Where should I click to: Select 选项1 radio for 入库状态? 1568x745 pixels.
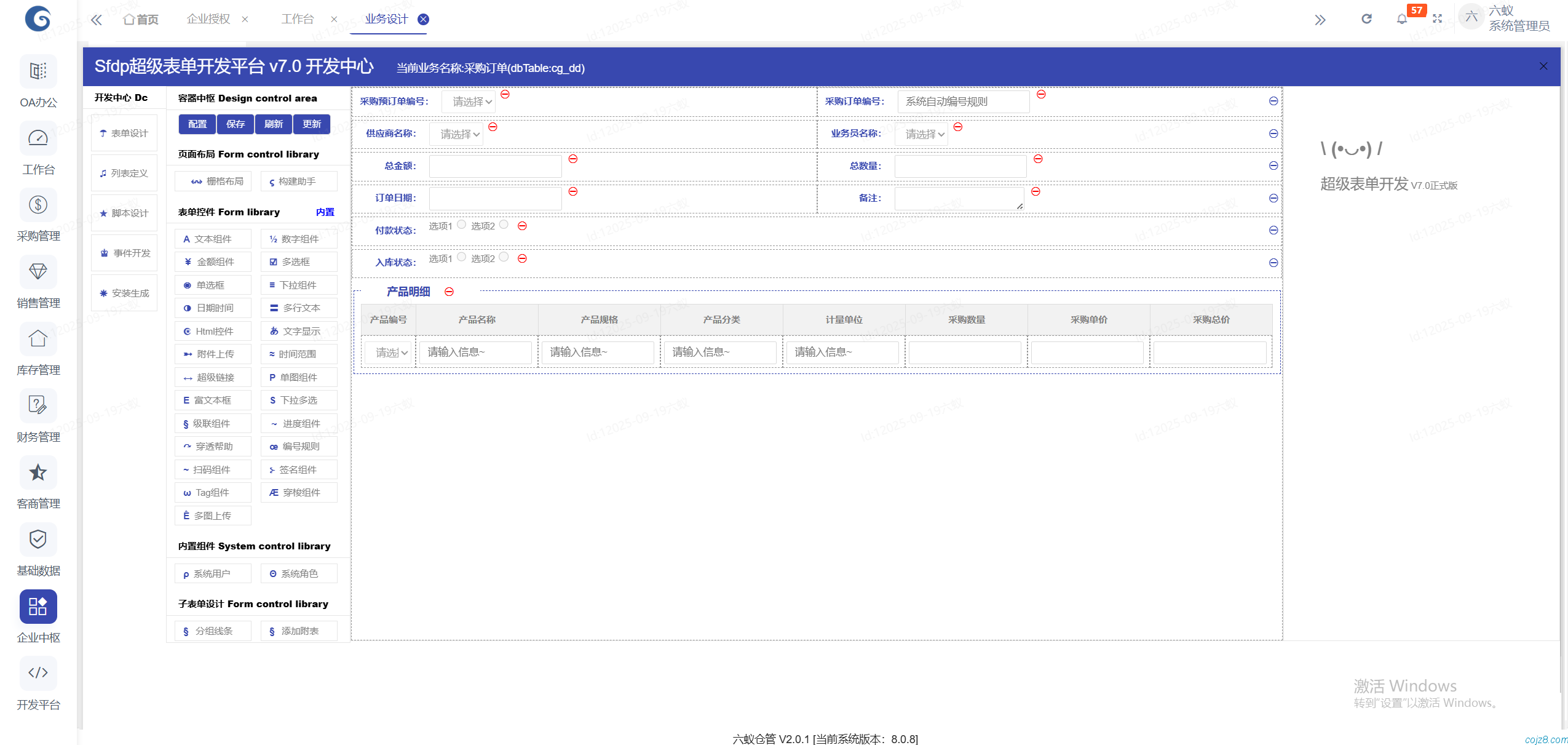coord(461,257)
